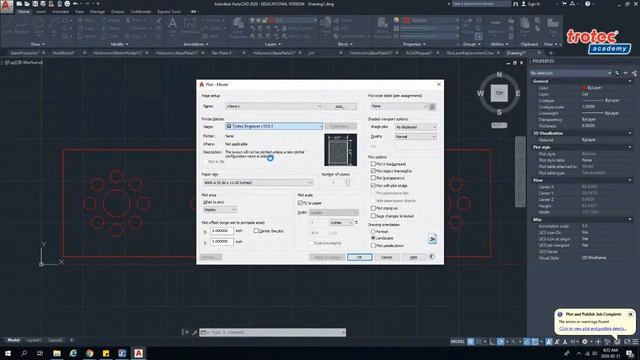
Task: Click the workspace switching gear in status bar
Action: 584,342
